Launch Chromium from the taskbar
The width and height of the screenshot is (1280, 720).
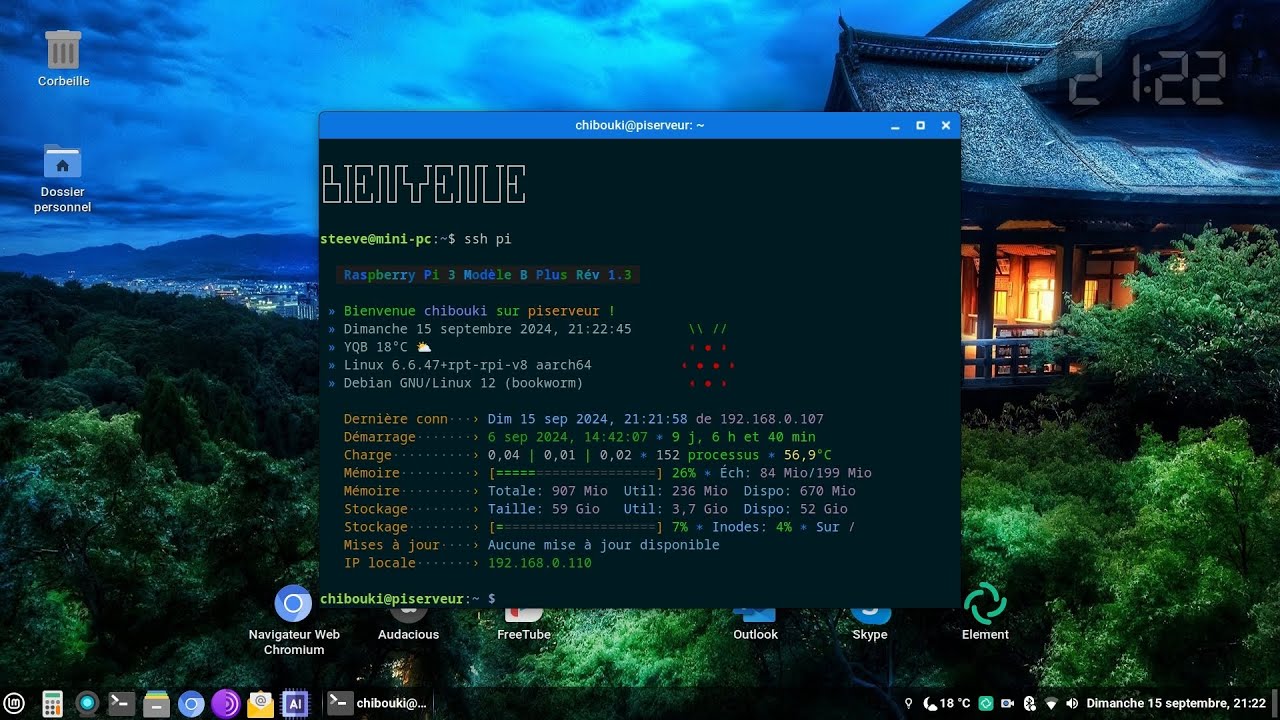pyautogui.click(x=191, y=704)
